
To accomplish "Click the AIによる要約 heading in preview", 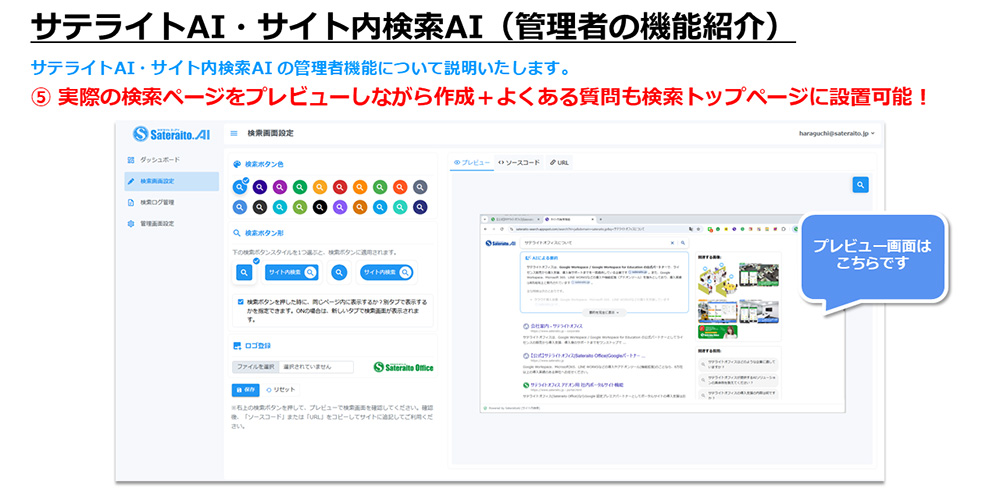I will click(544, 257).
